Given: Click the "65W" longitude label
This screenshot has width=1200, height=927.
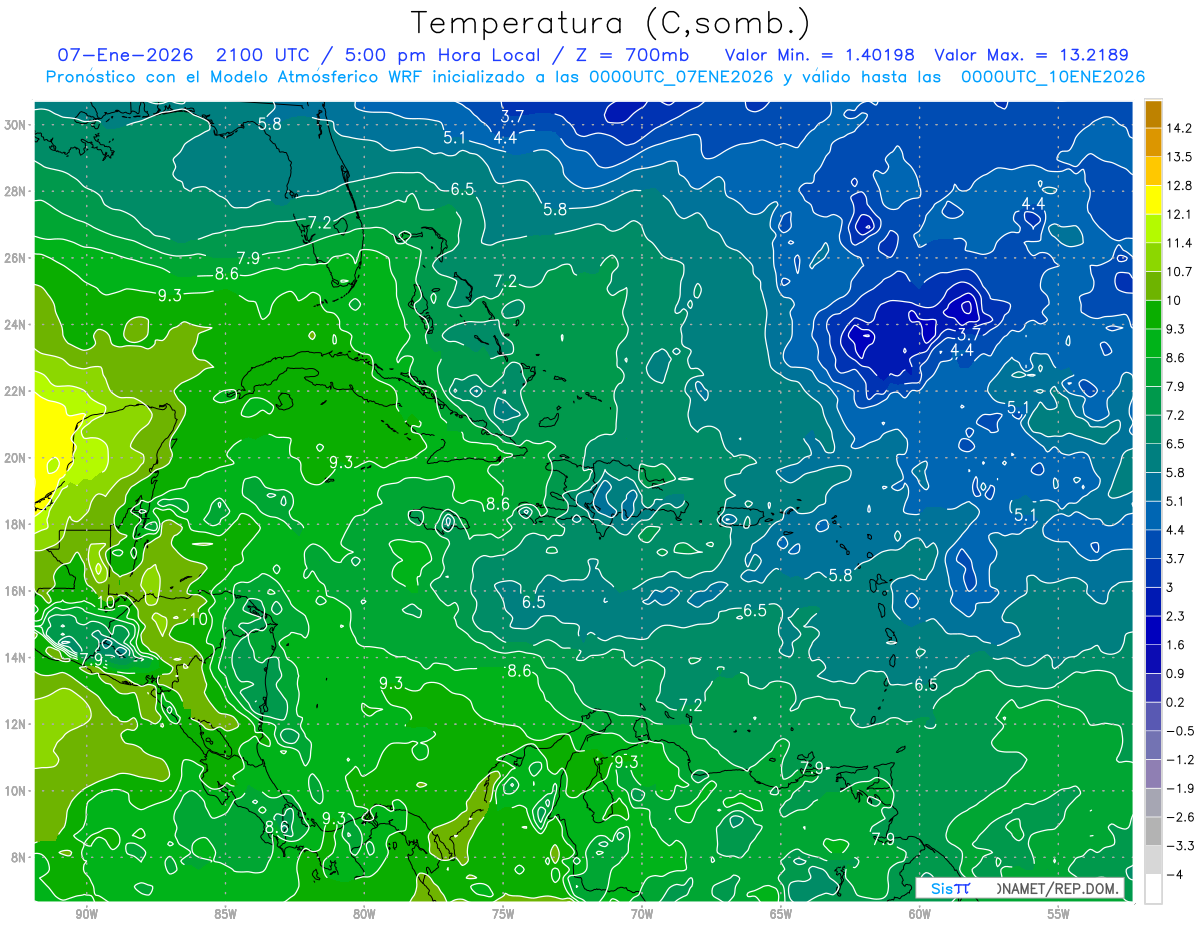Looking at the screenshot, I should [781, 915].
